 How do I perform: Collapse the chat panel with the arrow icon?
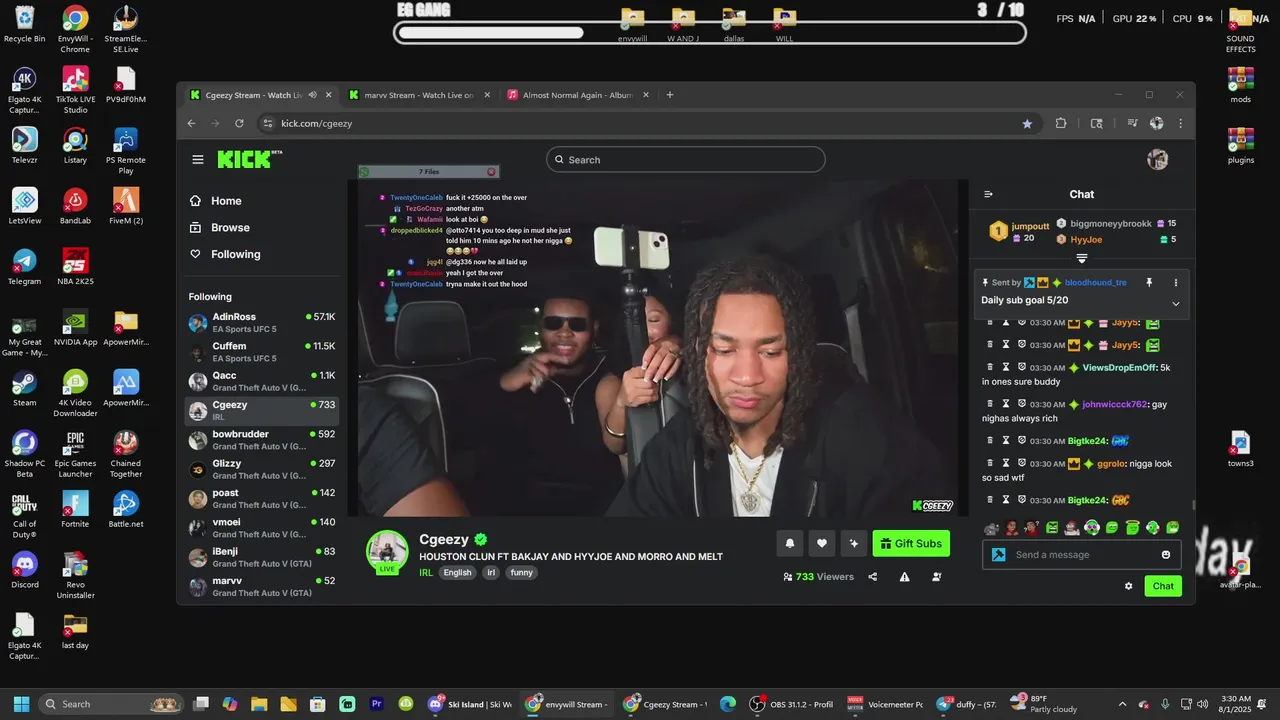pos(988,194)
